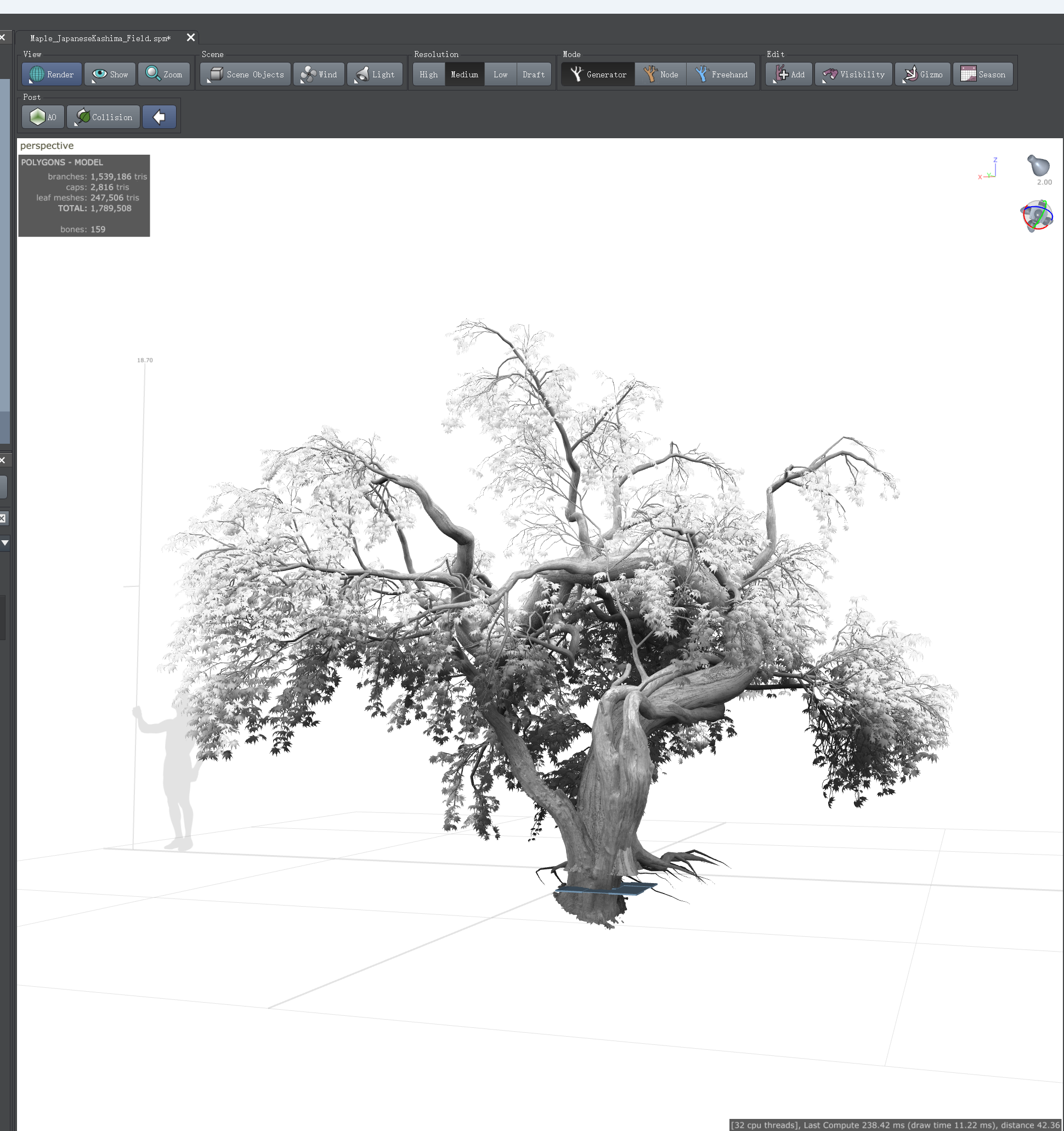Click the Collision button
1064x1131 pixels.
[104, 117]
